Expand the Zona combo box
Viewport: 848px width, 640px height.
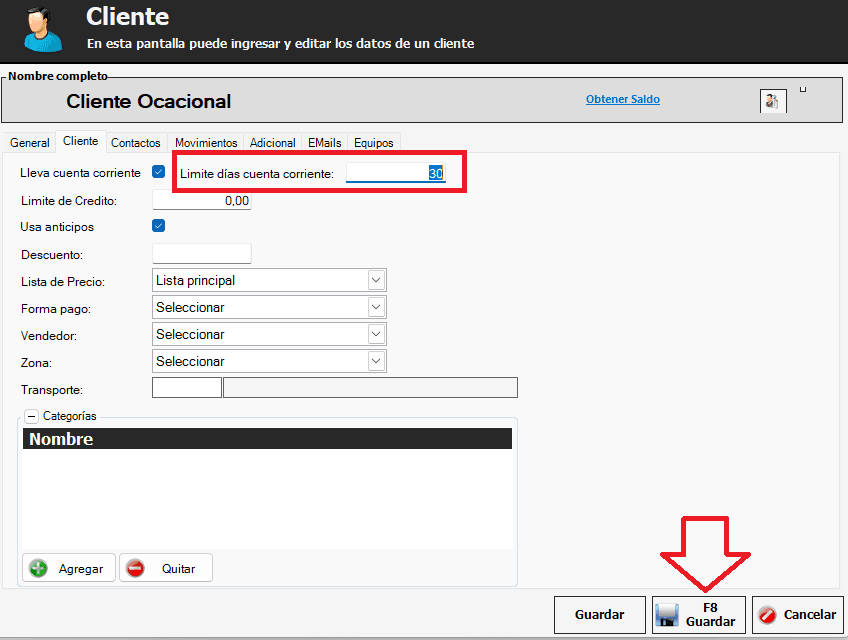[x=376, y=362]
